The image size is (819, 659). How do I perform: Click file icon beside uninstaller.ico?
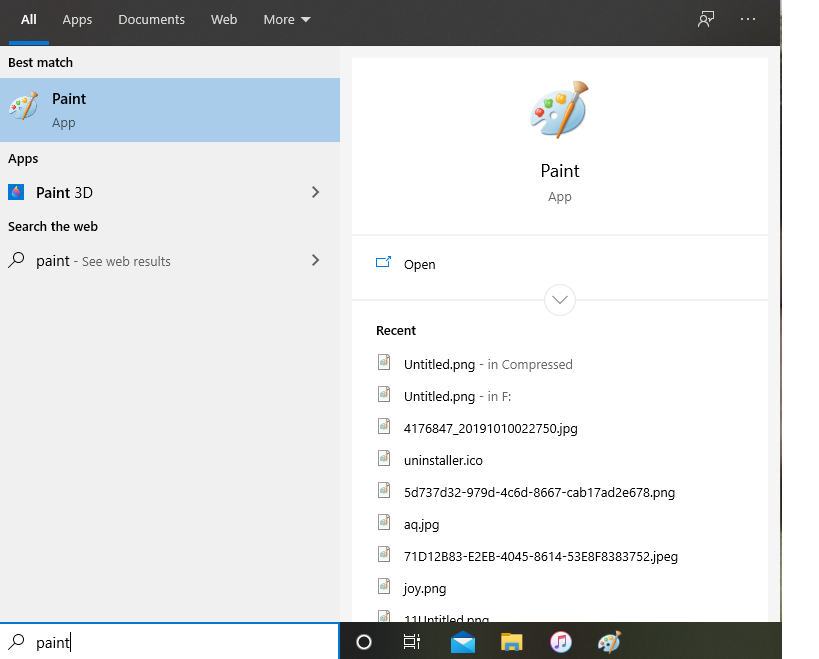(x=384, y=458)
